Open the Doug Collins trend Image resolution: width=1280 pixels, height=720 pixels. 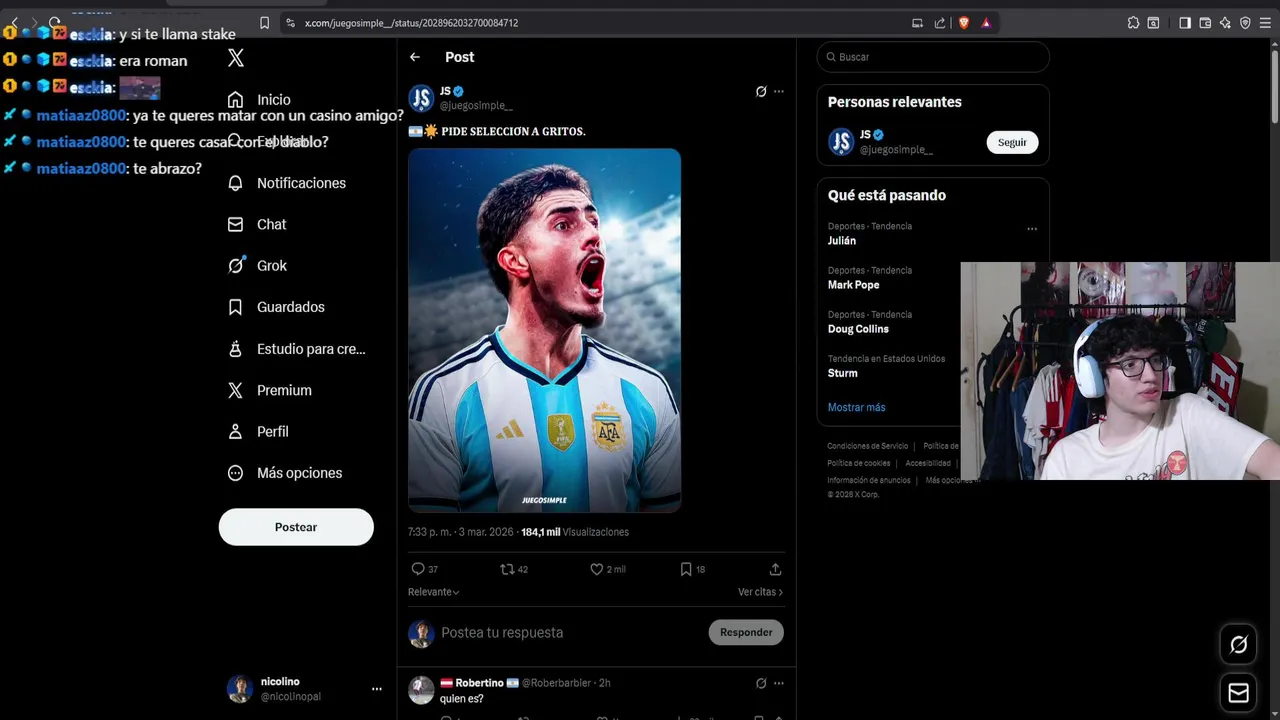click(858, 329)
